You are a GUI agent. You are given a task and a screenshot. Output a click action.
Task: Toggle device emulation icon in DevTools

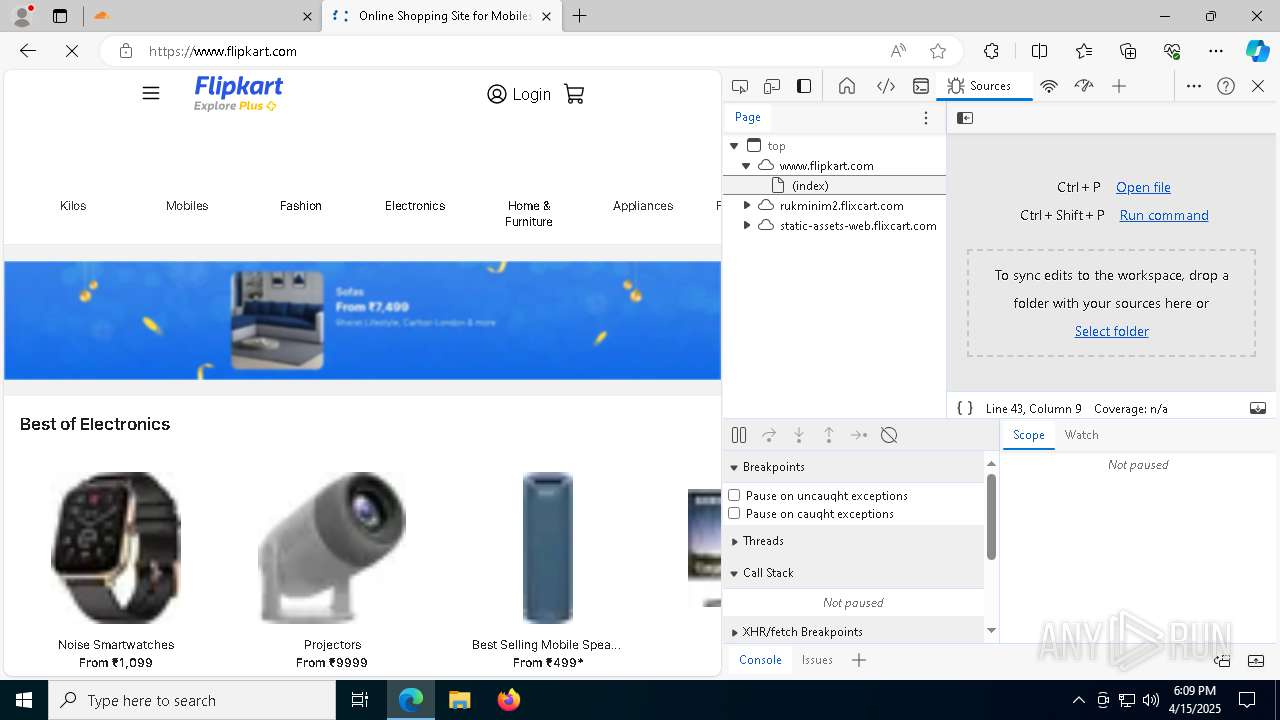772,86
